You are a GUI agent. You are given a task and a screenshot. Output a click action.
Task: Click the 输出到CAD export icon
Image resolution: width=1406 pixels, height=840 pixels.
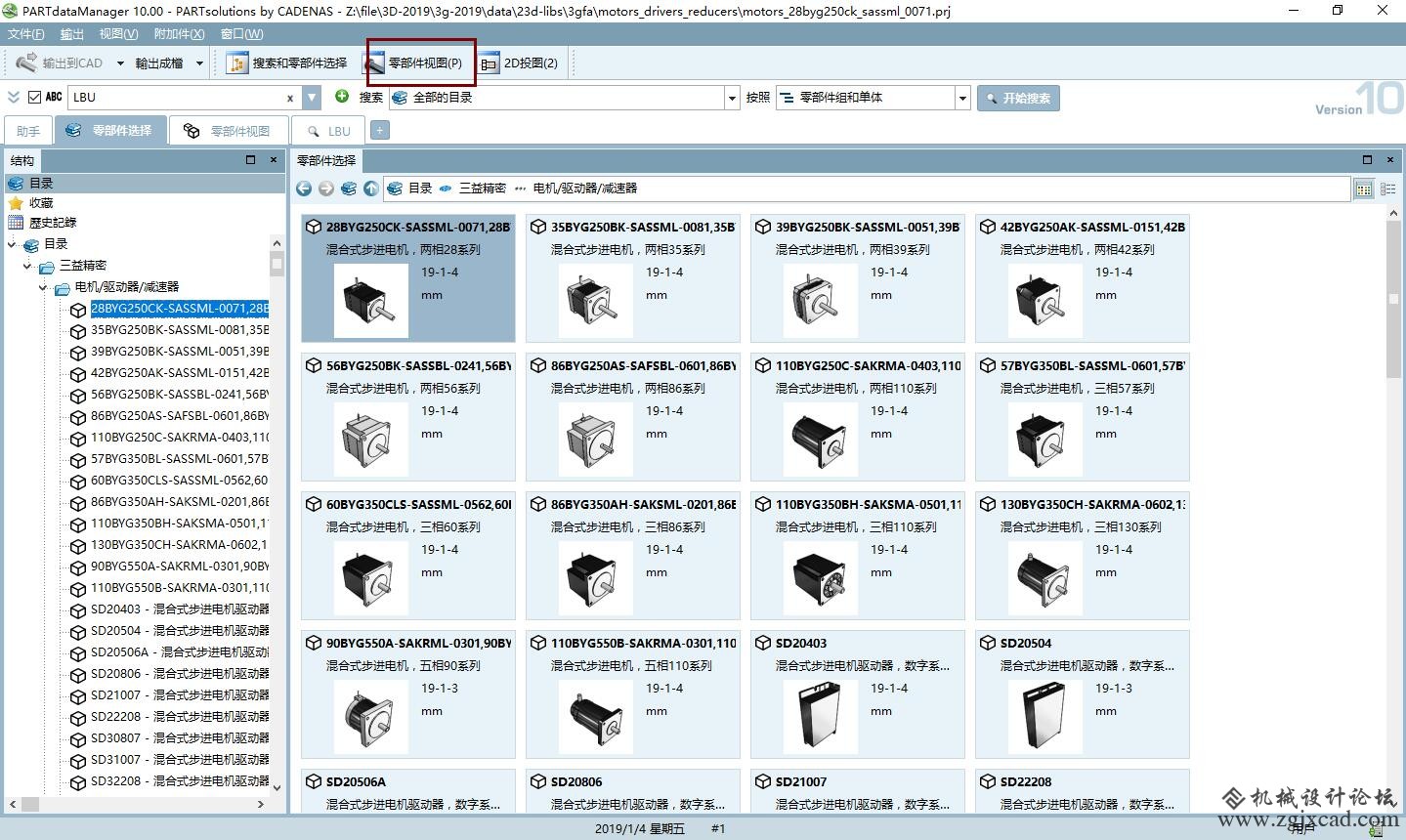click(x=26, y=63)
